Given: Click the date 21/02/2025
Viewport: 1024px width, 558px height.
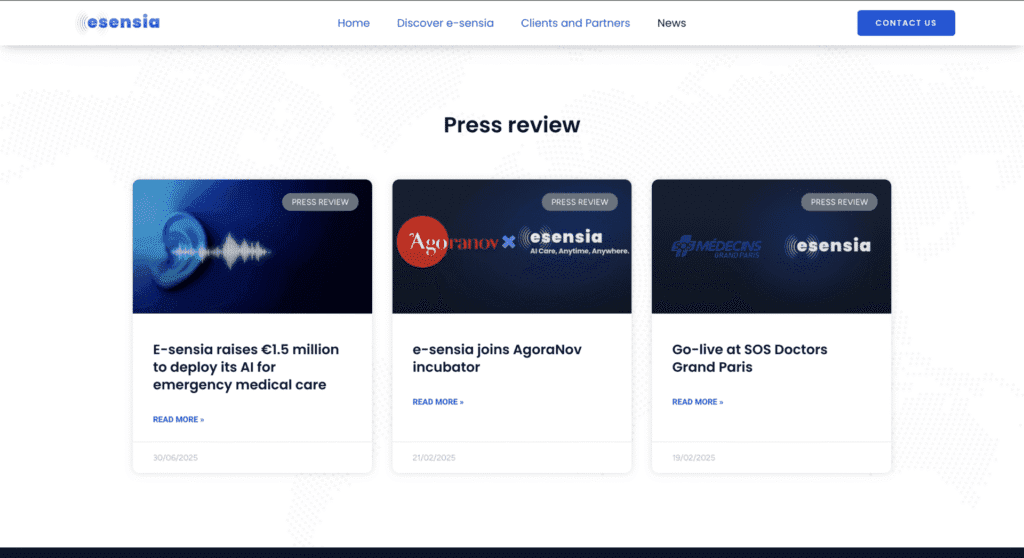Looking at the screenshot, I should (434, 457).
